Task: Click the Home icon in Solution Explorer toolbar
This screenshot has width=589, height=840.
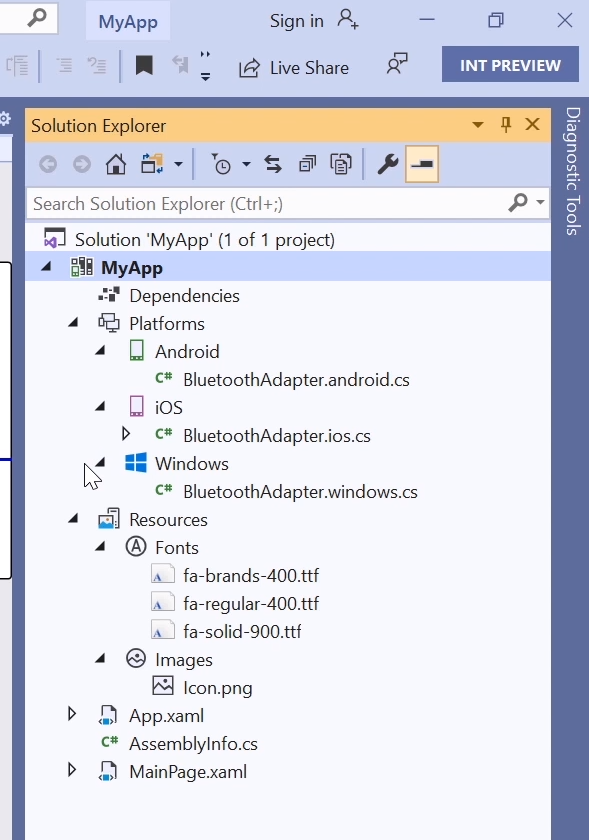Action: [116, 164]
